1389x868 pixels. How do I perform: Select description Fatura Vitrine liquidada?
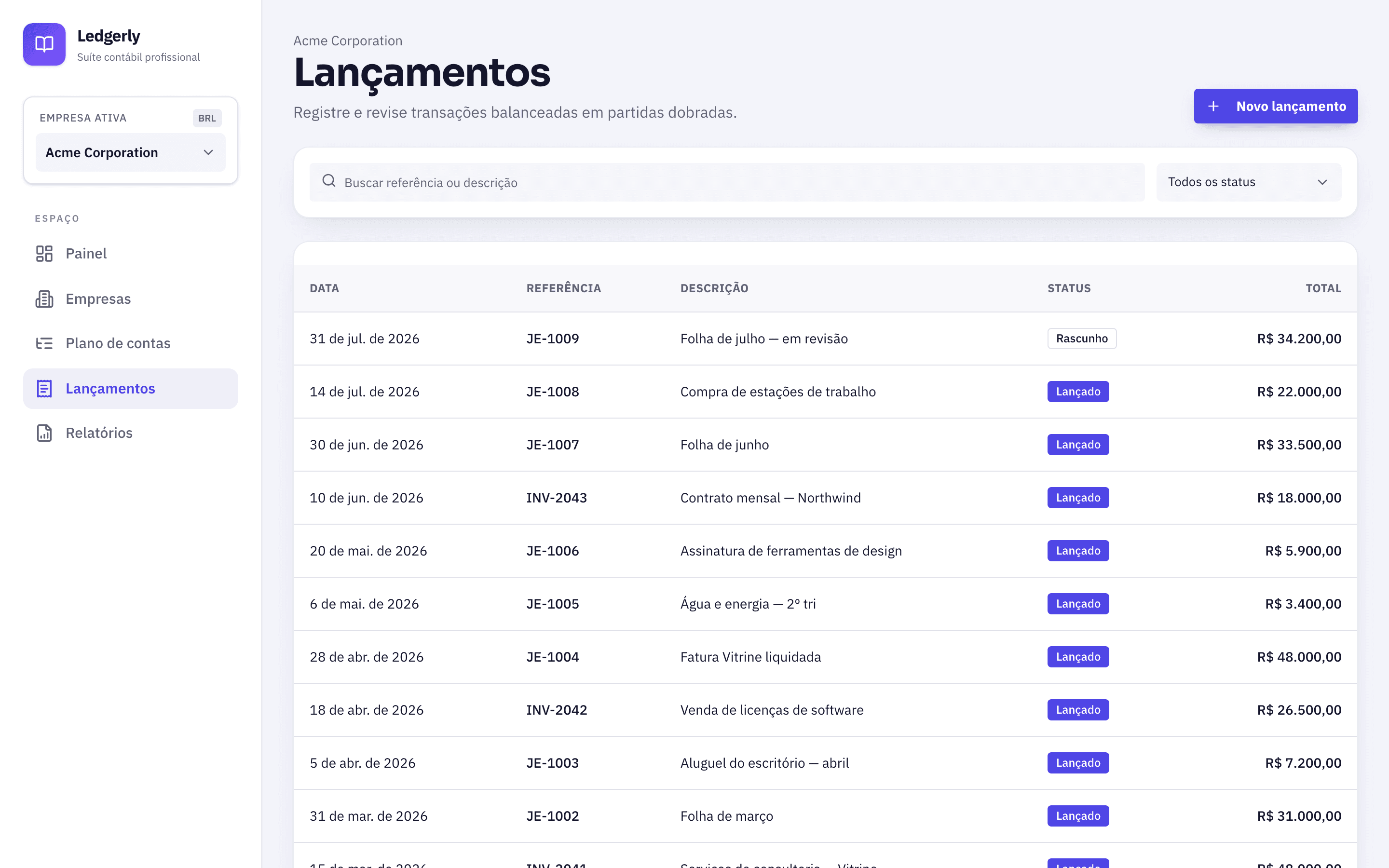pos(750,657)
